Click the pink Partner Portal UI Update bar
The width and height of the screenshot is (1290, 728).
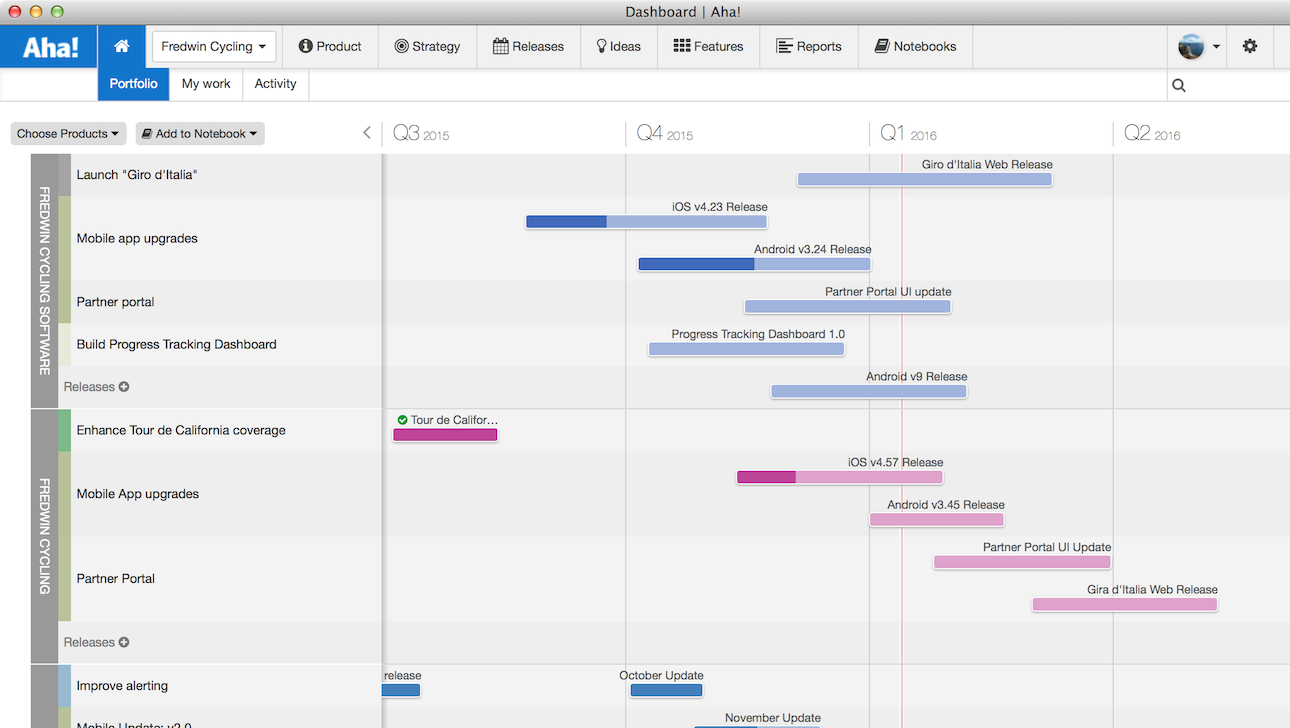[x=1022, y=563]
